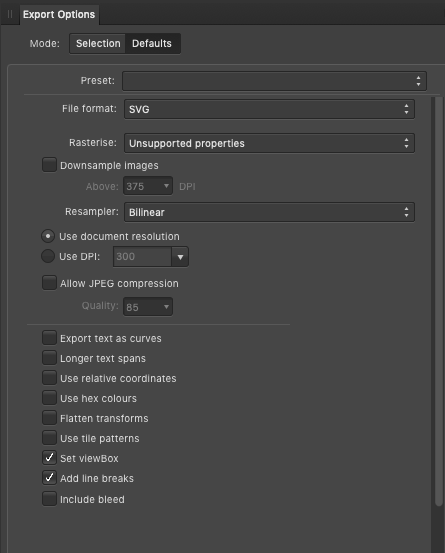Screen dimensions: 445x553
Task: Change the File format SVG dropdown
Action: click(x=269, y=109)
